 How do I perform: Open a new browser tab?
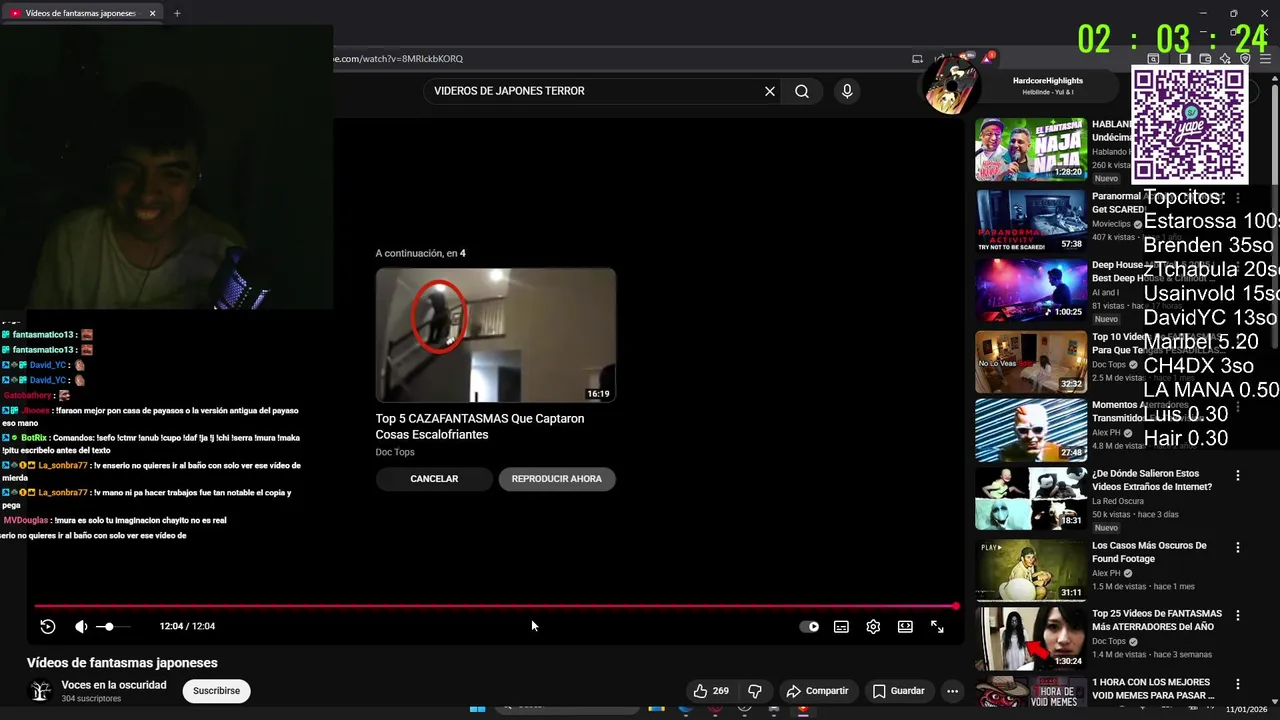177,13
